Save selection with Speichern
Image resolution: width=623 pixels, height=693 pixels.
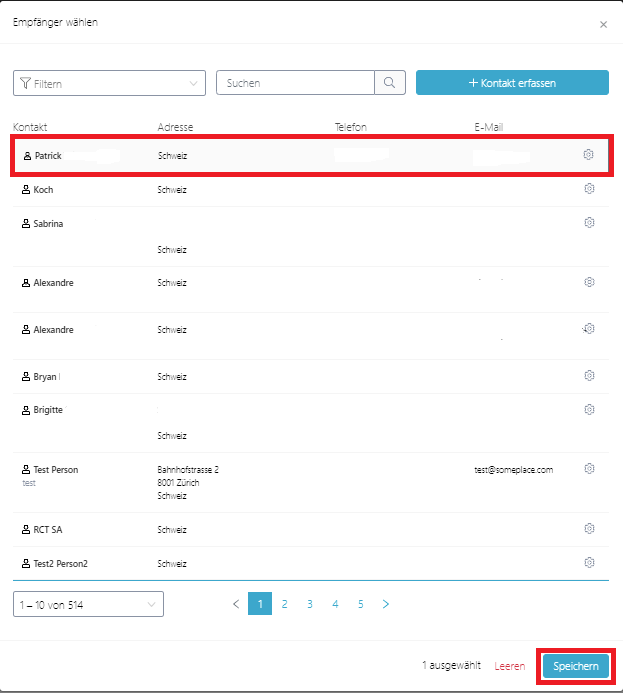coord(575,666)
